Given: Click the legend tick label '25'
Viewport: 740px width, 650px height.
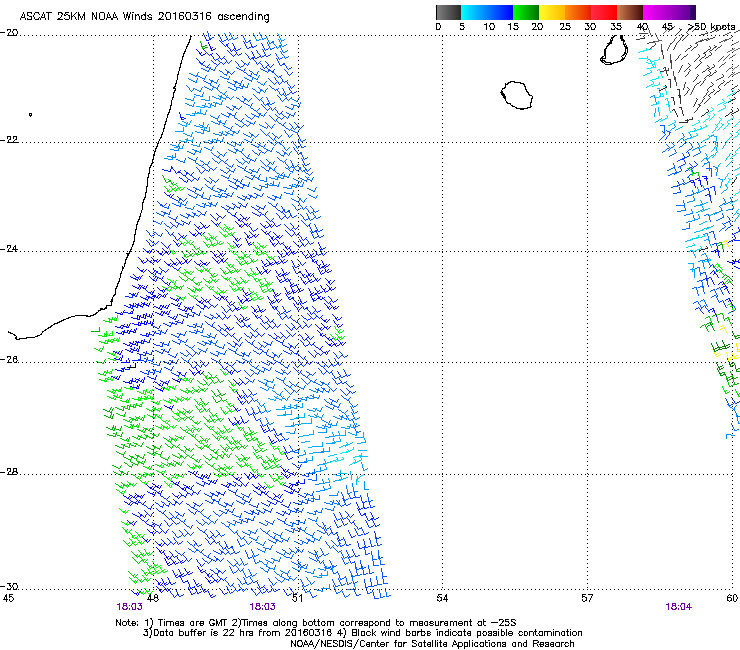Looking at the screenshot, I should click(565, 27).
